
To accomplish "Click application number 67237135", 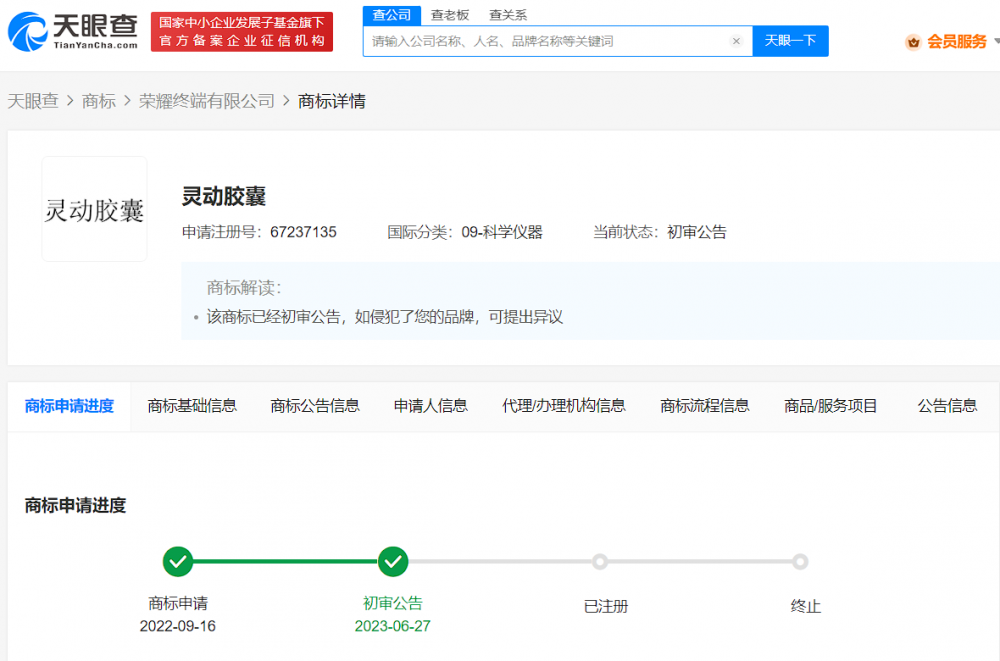I will click(303, 232).
